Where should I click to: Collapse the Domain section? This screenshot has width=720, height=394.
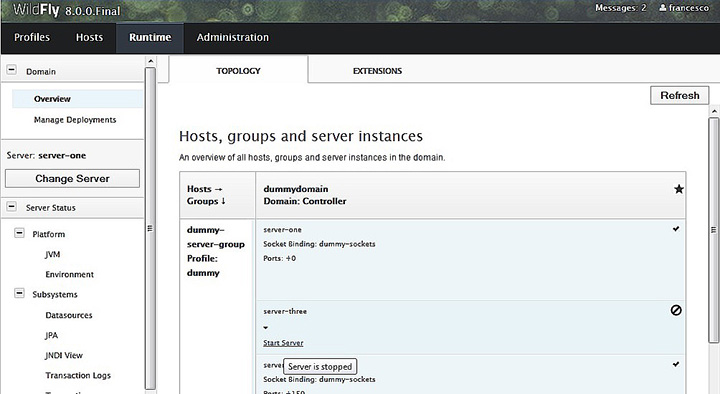11,70
